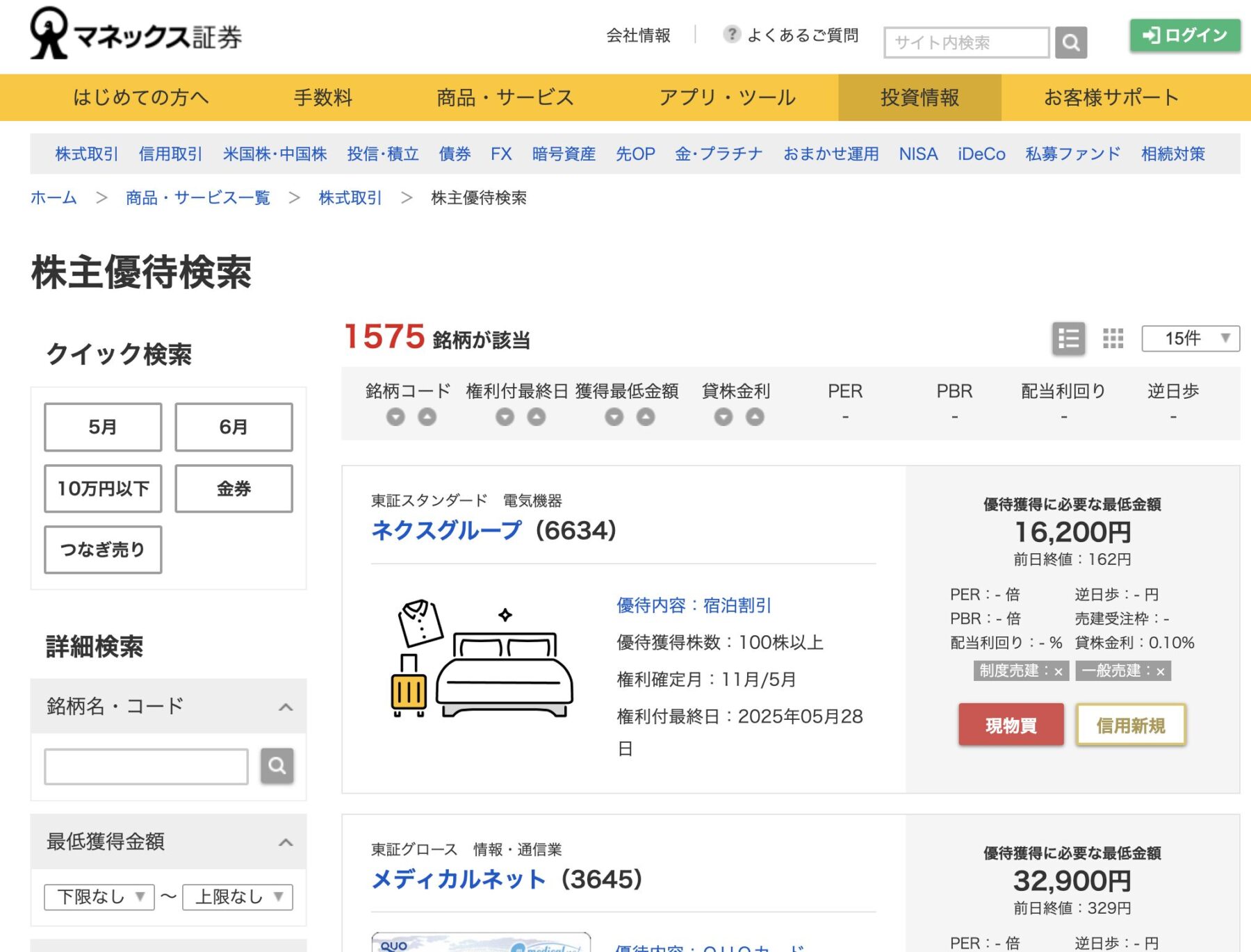This screenshot has height=952, width=1251.
Task: Open the ネクスグループ stock link
Action: (x=446, y=531)
